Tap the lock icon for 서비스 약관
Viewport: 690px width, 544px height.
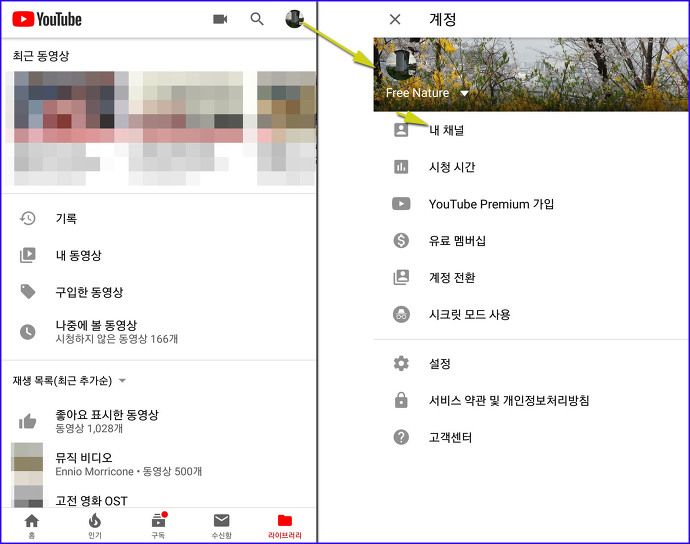tap(401, 400)
